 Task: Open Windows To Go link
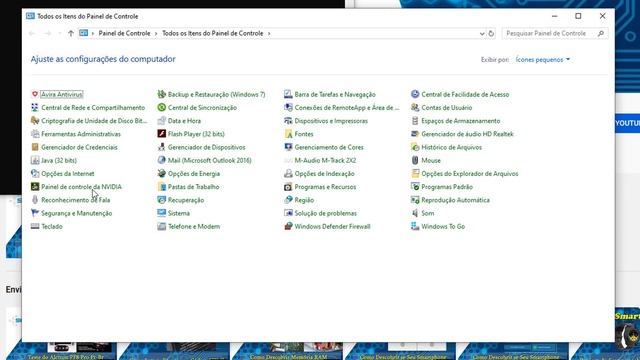coord(443,226)
